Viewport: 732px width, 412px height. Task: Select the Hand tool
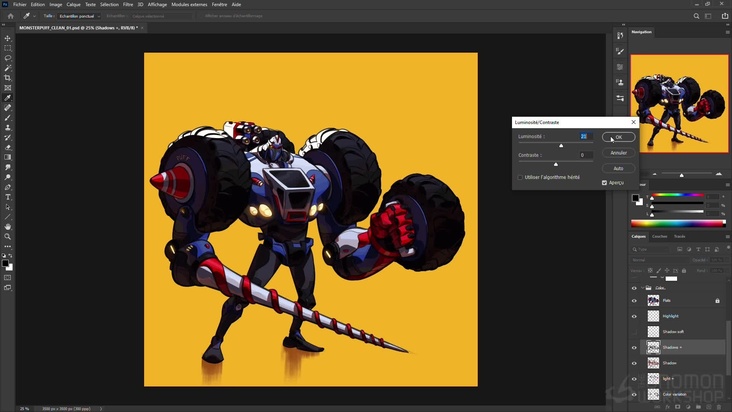pyautogui.click(x=7, y=227)
